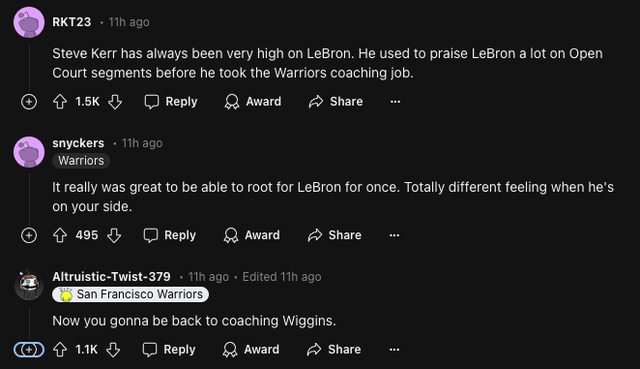Expand replies under snyckers' comment
The height and width of the screenshot is (369, 640).
pos(29,235)
